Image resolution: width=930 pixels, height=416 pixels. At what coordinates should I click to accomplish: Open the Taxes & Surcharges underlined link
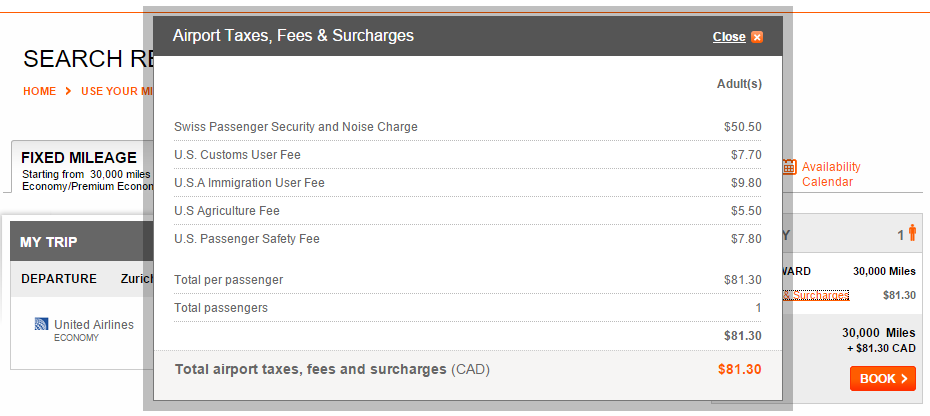click(x=816, y=295)
